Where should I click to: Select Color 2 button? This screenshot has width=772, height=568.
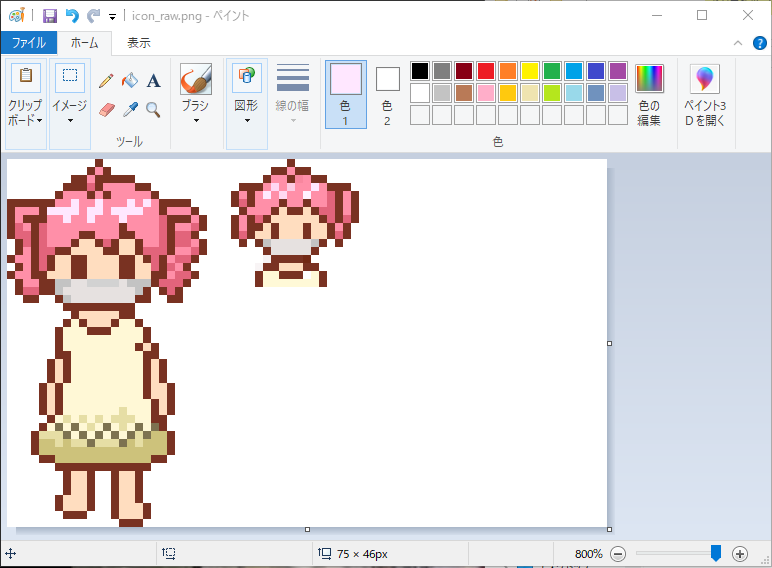point(387,95)
